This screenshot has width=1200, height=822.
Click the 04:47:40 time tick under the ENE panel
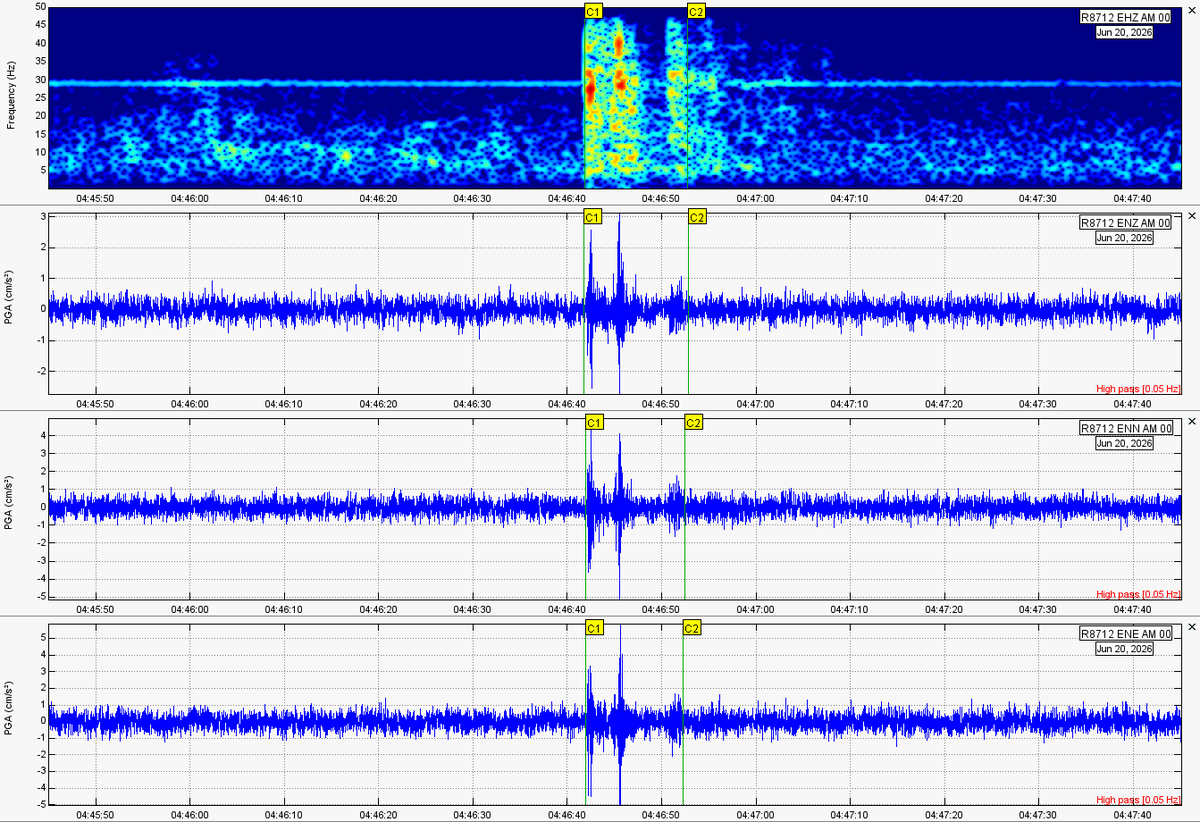click(1132, 815)
